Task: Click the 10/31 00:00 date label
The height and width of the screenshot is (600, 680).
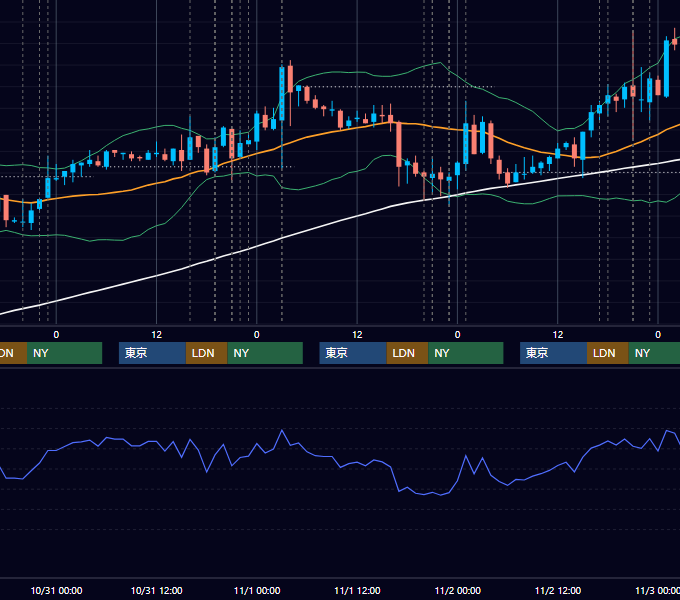Action: [x=56, y=590]
